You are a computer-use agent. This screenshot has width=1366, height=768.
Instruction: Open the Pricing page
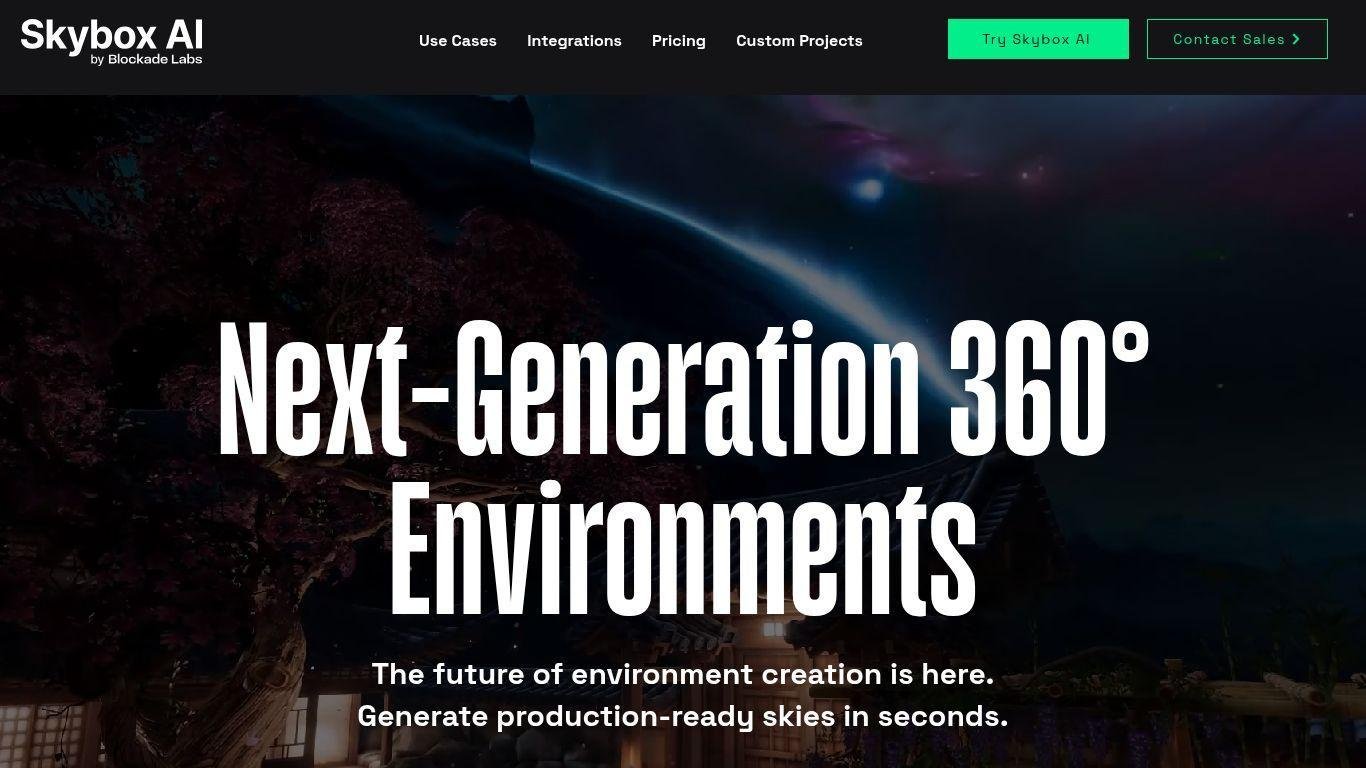pos(679,41)
